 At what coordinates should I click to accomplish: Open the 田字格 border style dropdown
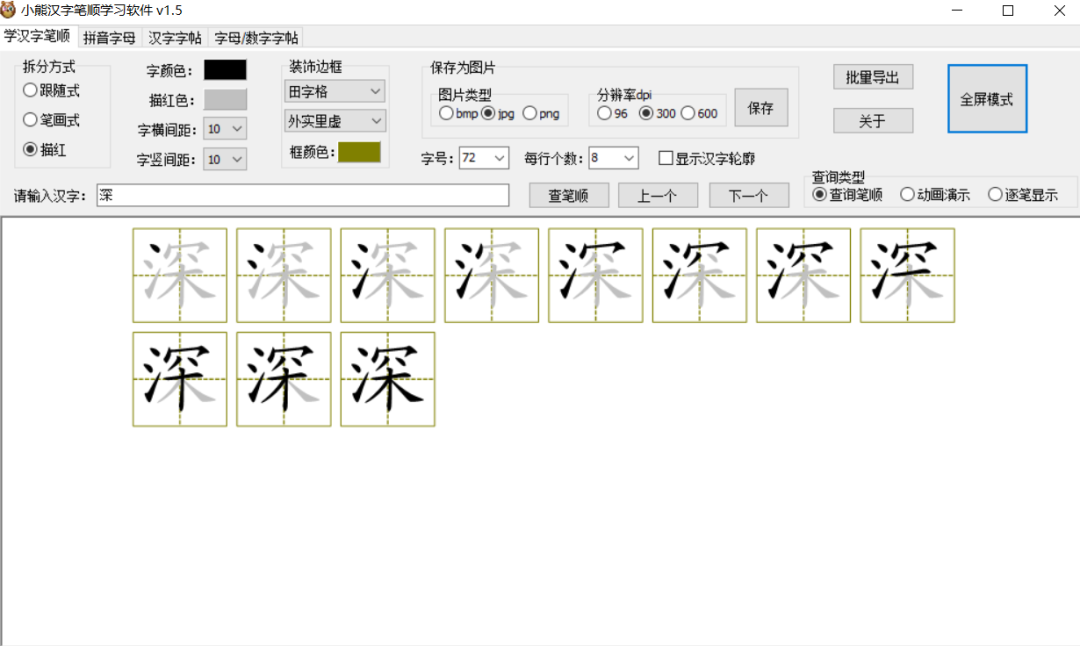(335, 91)
